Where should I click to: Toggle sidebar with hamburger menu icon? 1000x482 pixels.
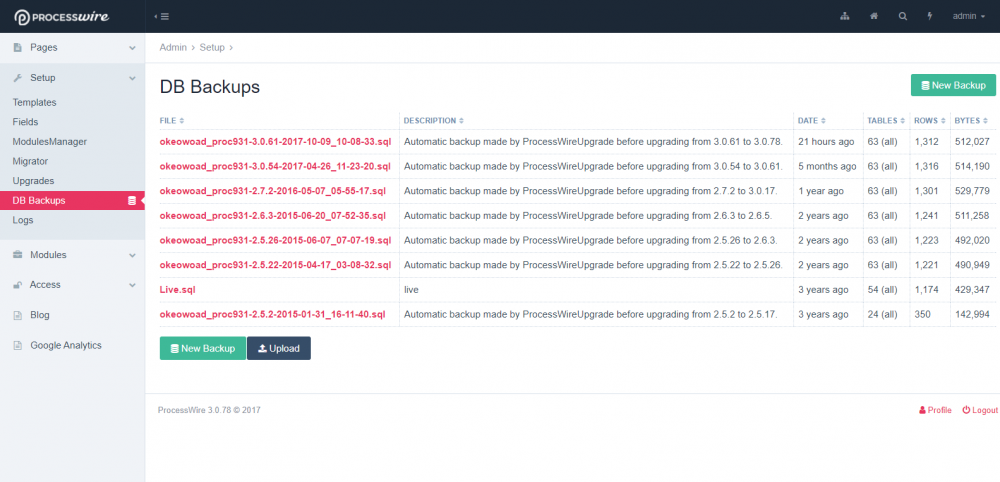161,16
